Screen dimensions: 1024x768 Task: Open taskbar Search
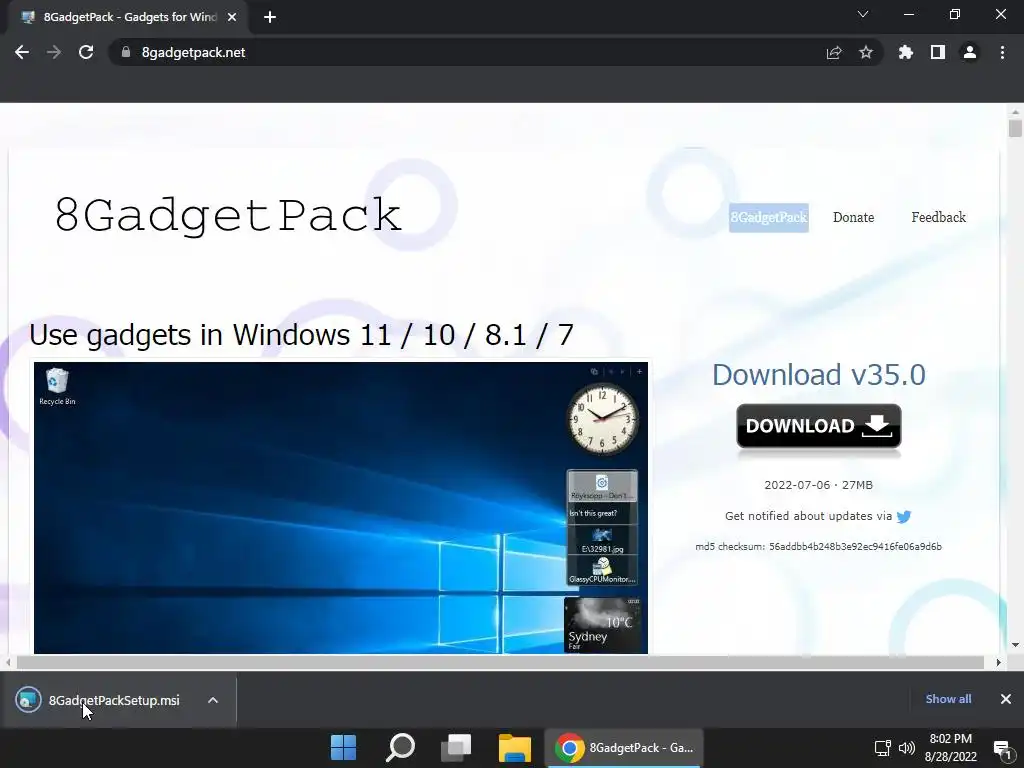click(x=400, y=748)
